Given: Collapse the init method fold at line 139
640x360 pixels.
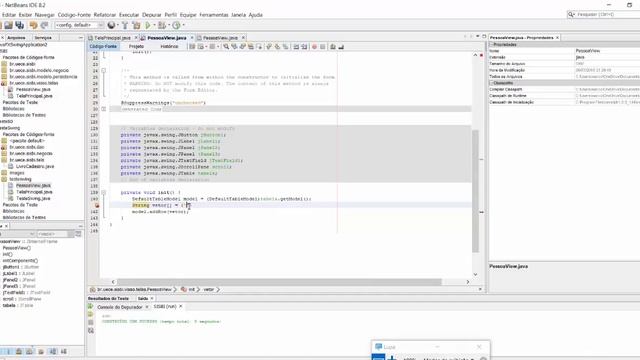Looking at the screenshot, I should (104, 192).
